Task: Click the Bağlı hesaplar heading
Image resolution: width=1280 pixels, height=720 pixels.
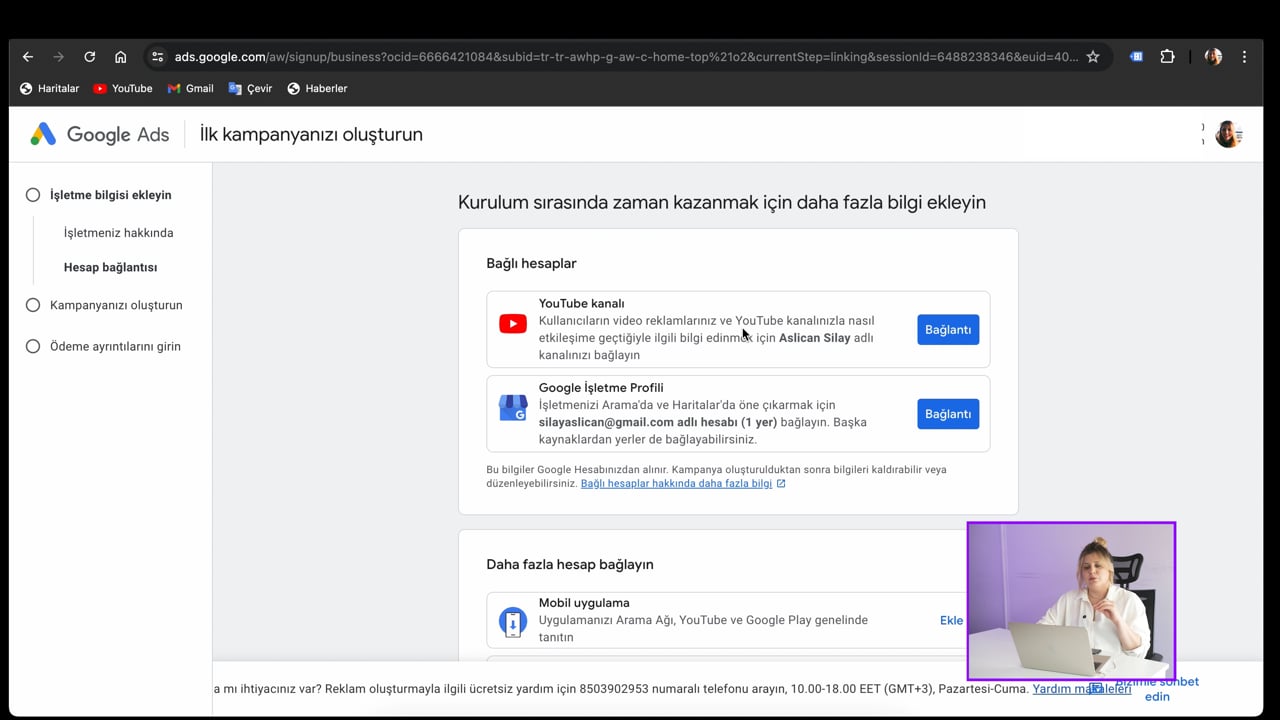Action: (x=531, y=264)
